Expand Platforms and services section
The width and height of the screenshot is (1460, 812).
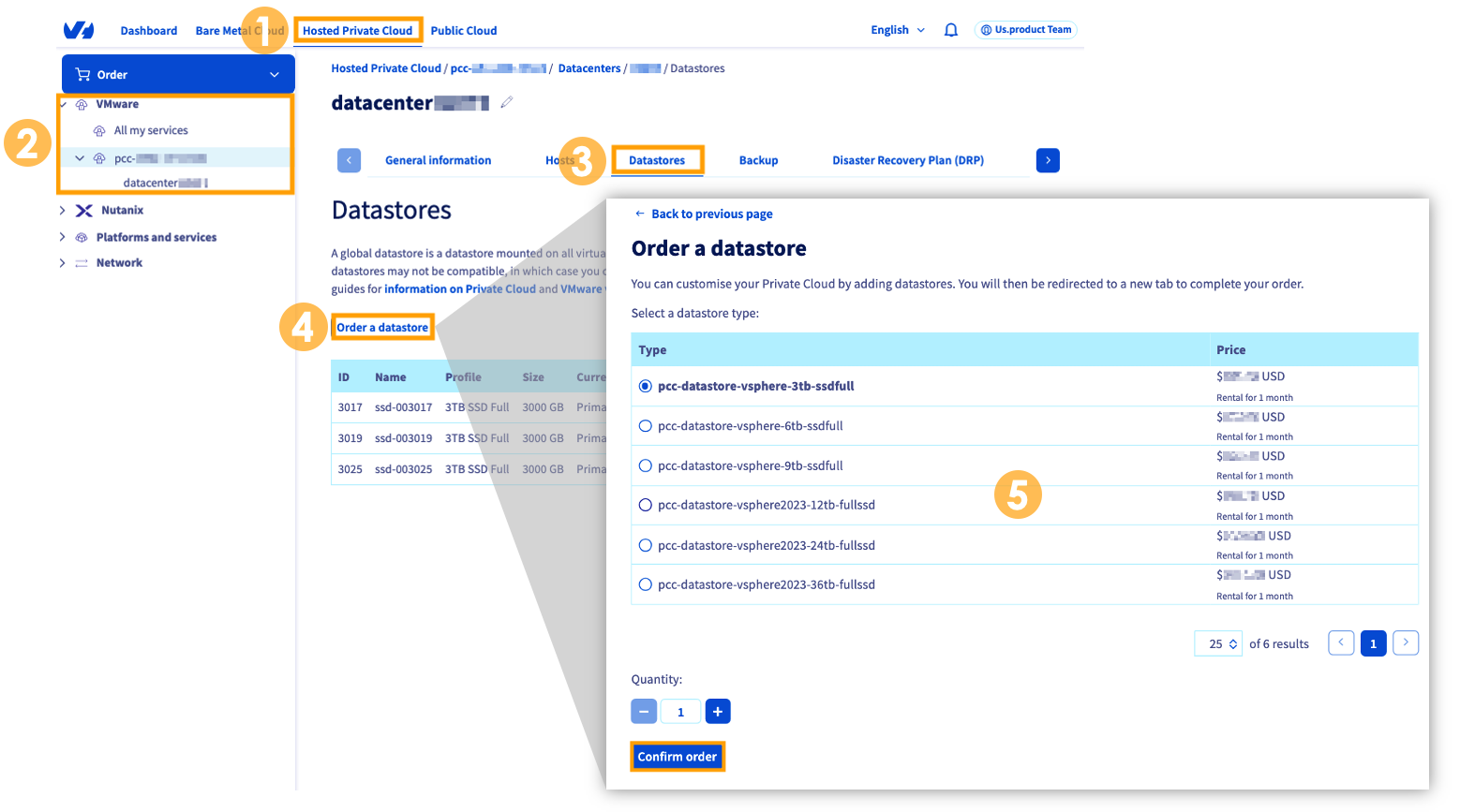[x=63, y=238]
